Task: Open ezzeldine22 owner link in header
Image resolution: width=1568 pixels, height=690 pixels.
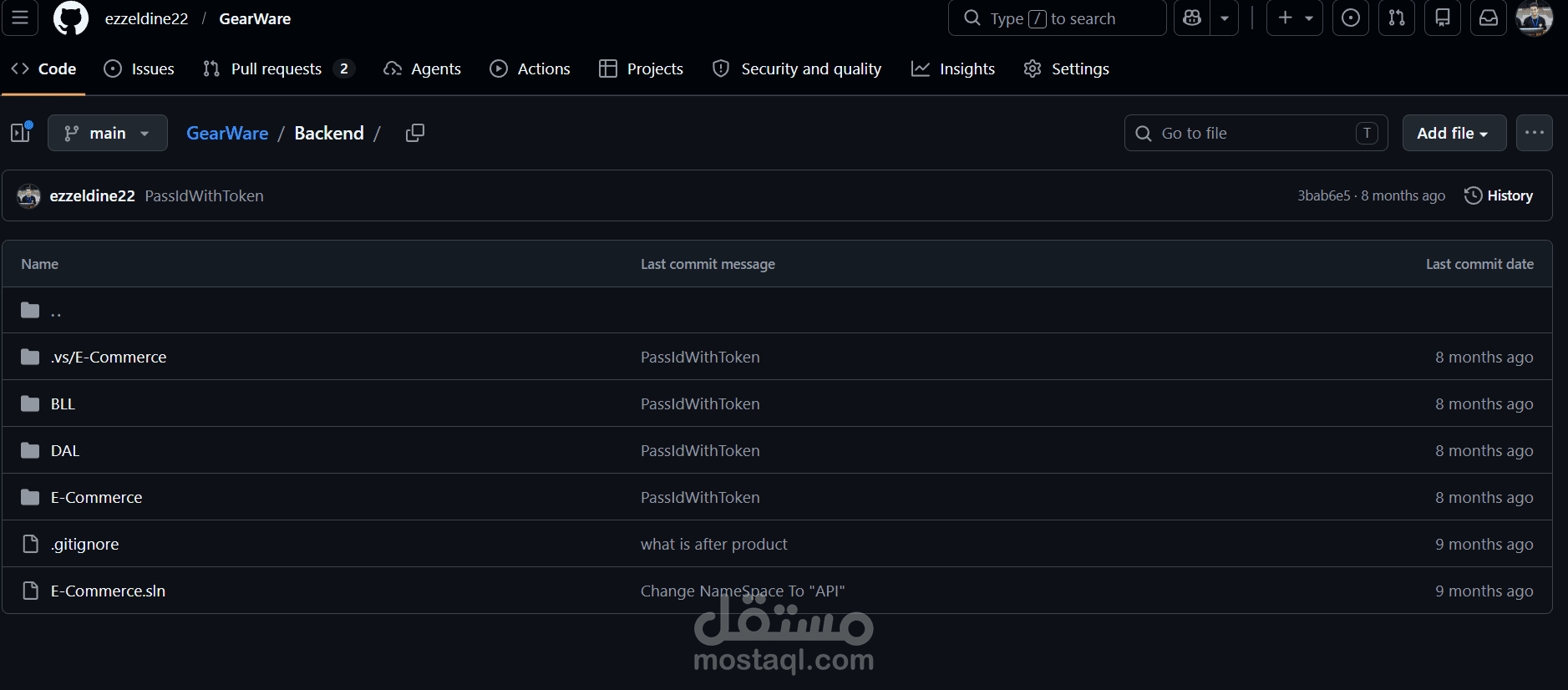Action: [x=146, y=18]
